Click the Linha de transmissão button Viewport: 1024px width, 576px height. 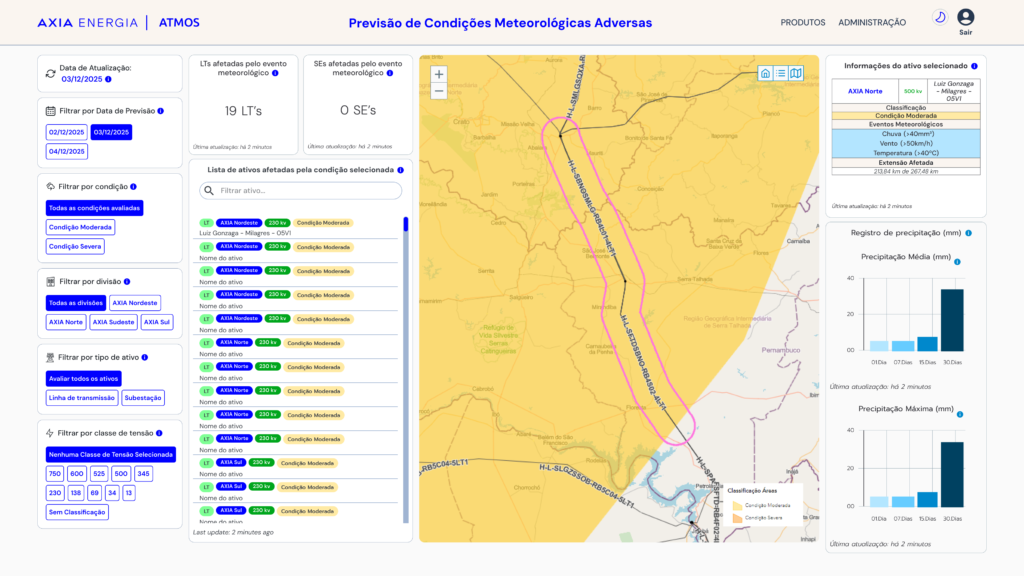tap(82, 398)
